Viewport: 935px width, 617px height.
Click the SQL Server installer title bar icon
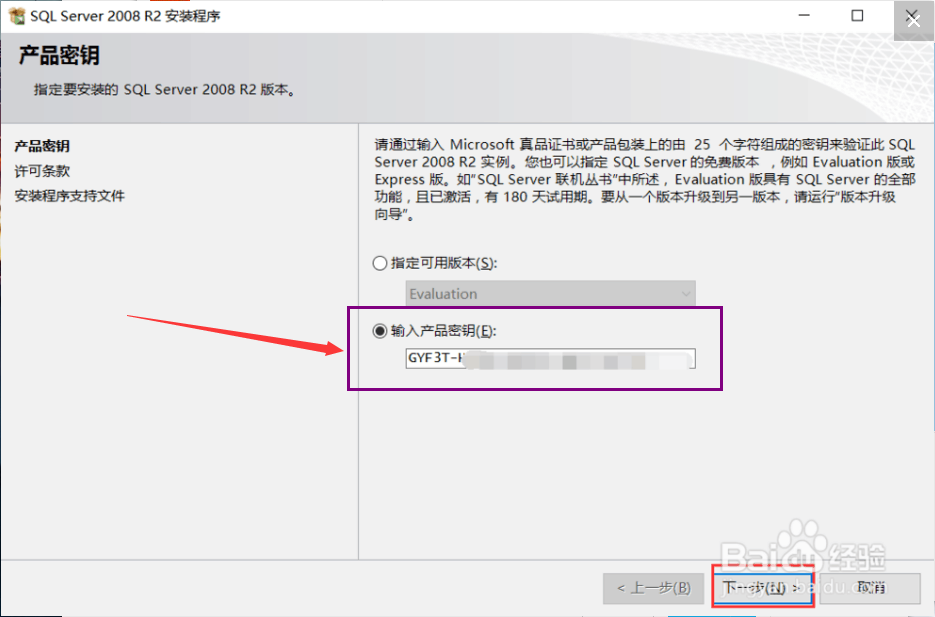pos(17,16)
